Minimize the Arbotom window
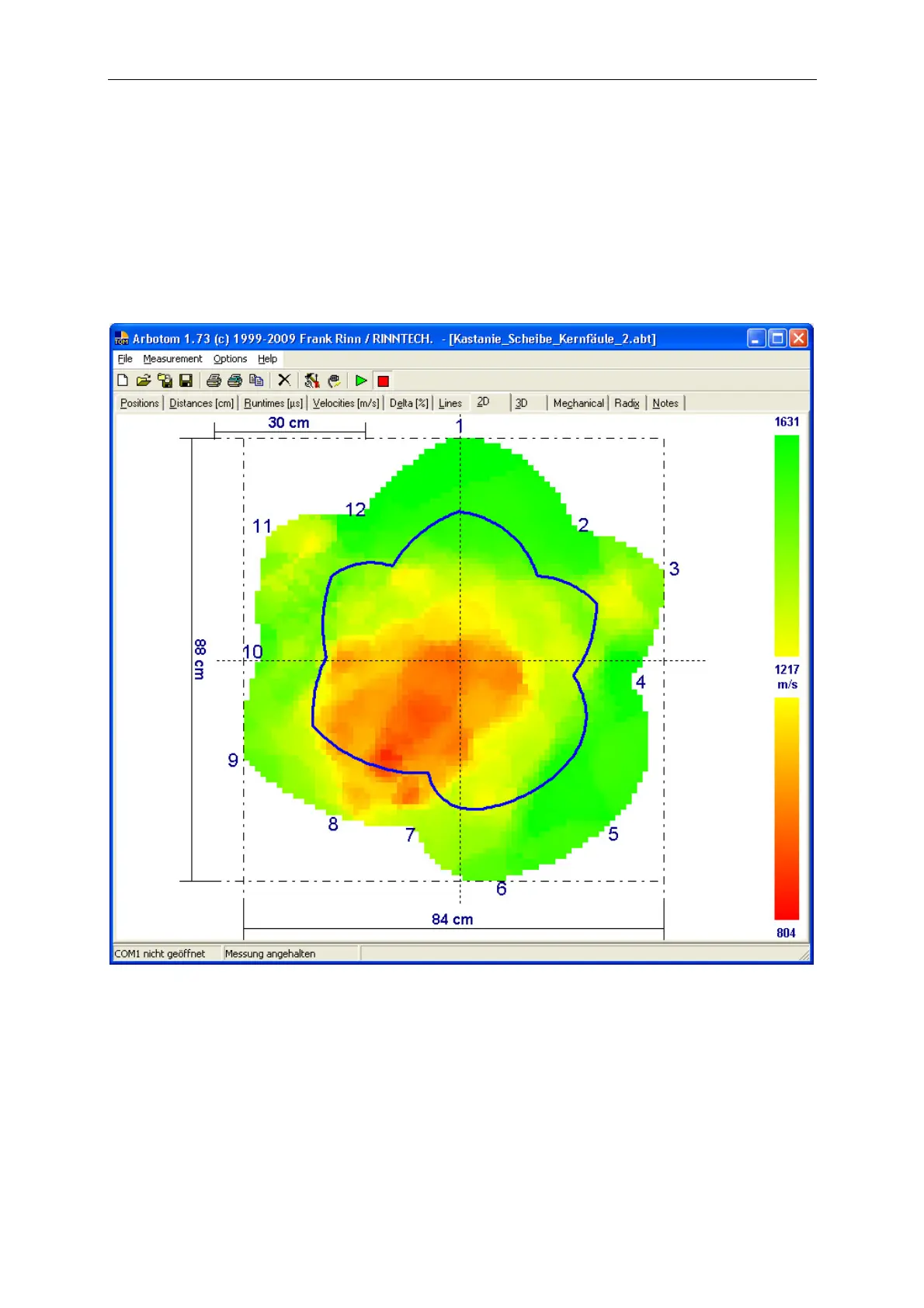 click(x=756, y=339)
